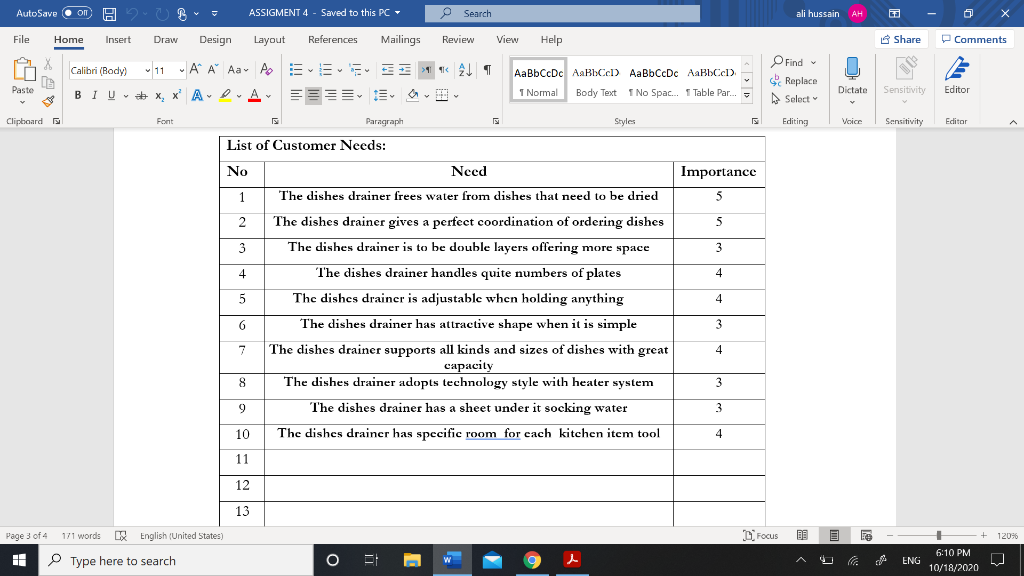Screen dimensions: 1024x576
Task: Open Google Chrome from the taskbar
Action: tap(532, 560)
